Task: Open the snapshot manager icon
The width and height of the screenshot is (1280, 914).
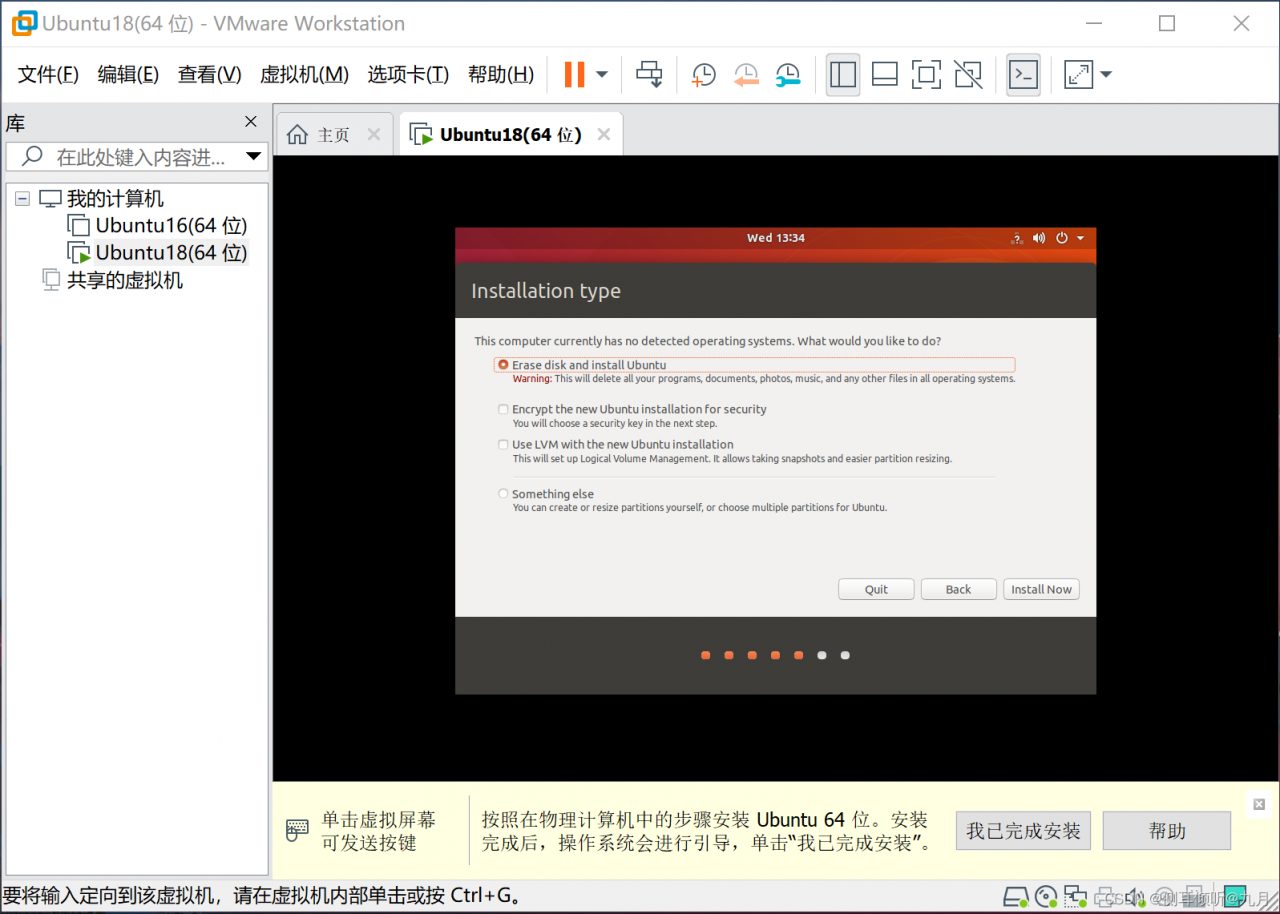Action: coord(788,75)
